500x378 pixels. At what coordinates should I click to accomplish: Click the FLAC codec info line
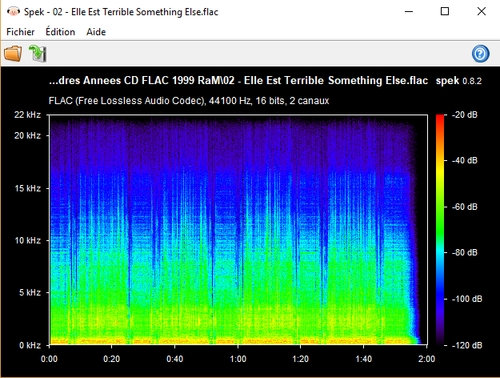[x=189, y=101]
